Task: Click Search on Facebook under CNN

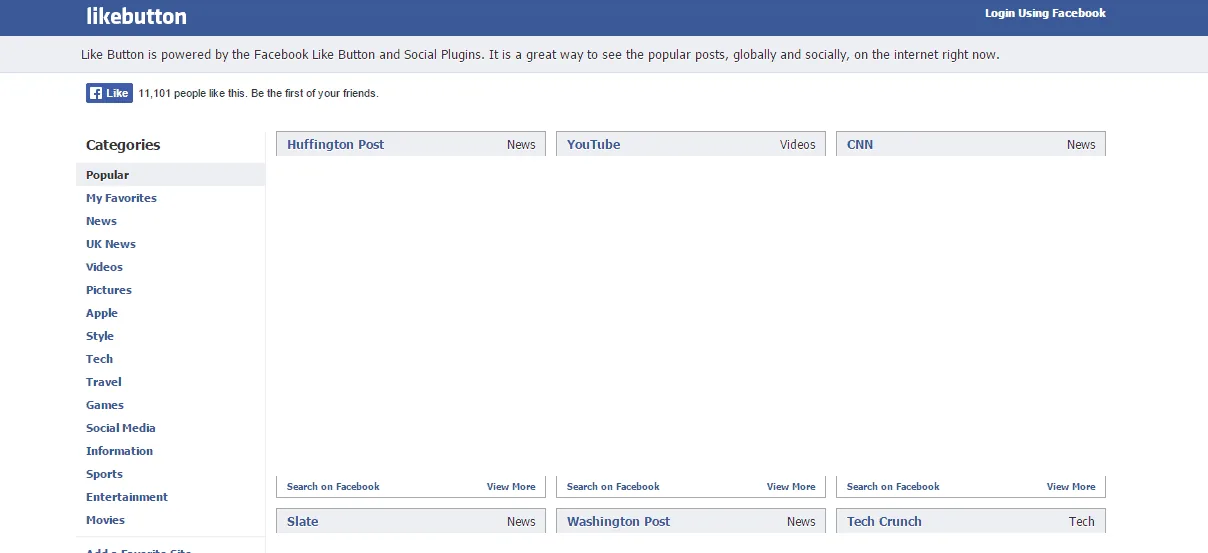Action: pos(893,487)
